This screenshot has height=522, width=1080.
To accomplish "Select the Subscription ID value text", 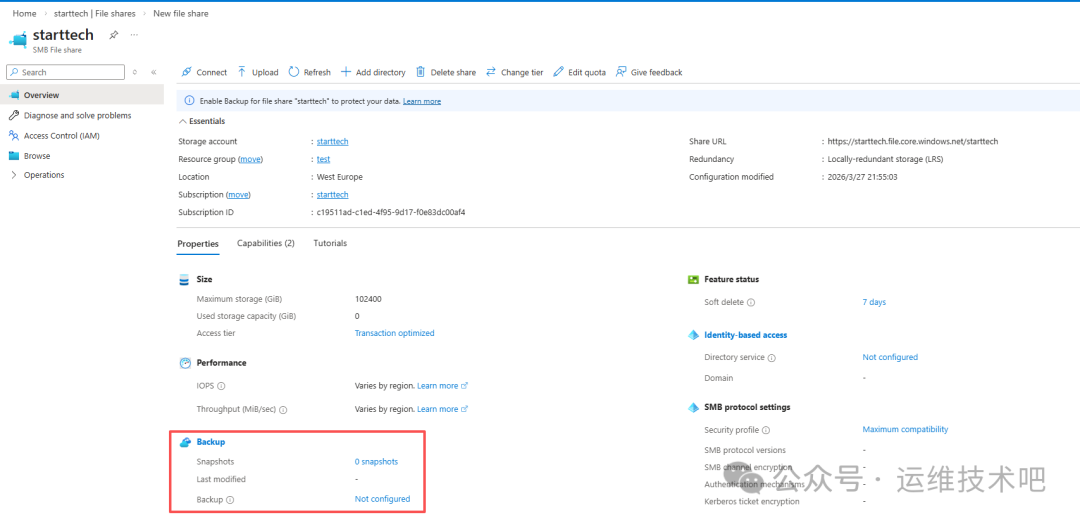I will 391,213.
